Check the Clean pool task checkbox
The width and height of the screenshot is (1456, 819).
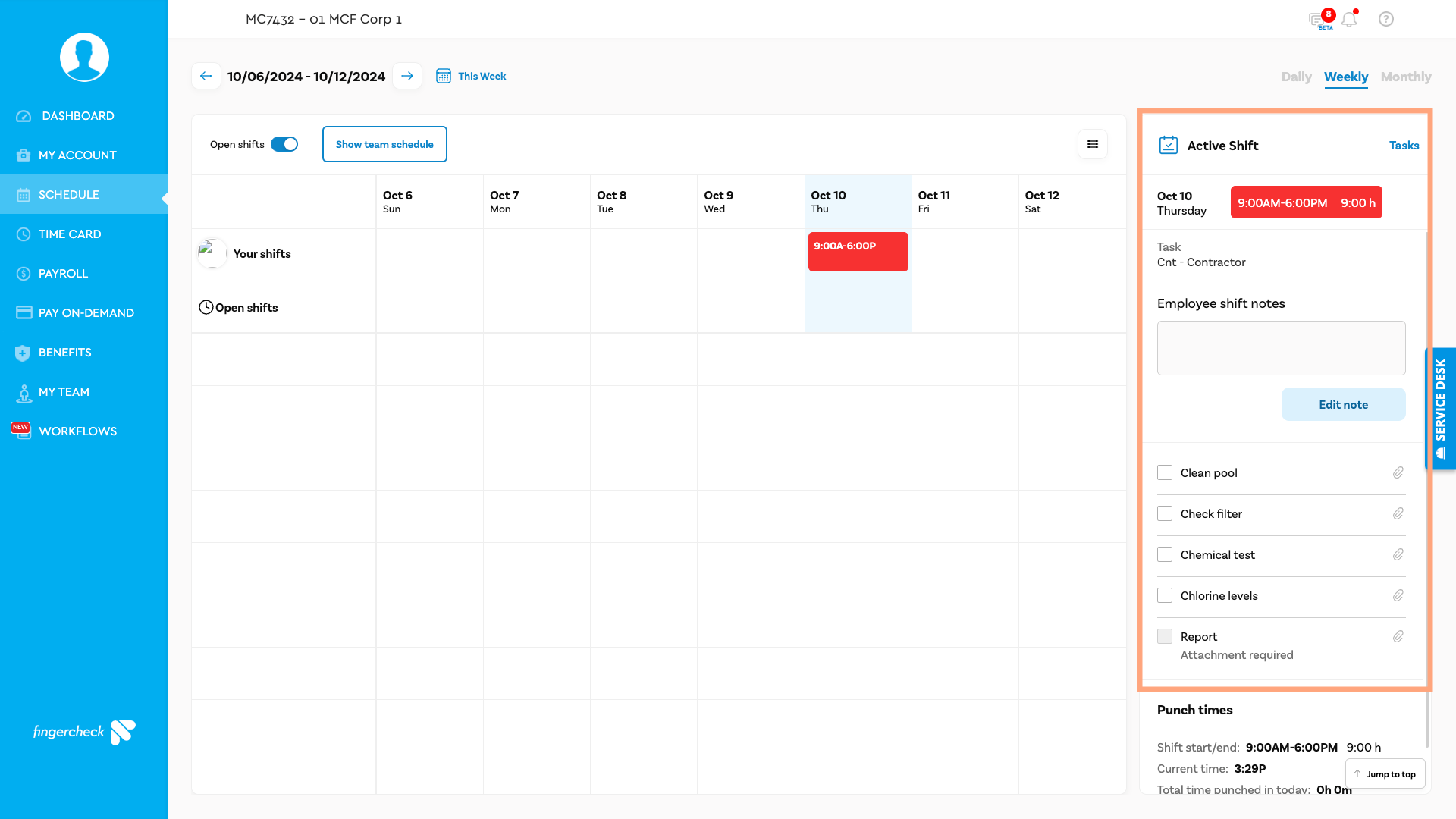(x=1165, y=473)
